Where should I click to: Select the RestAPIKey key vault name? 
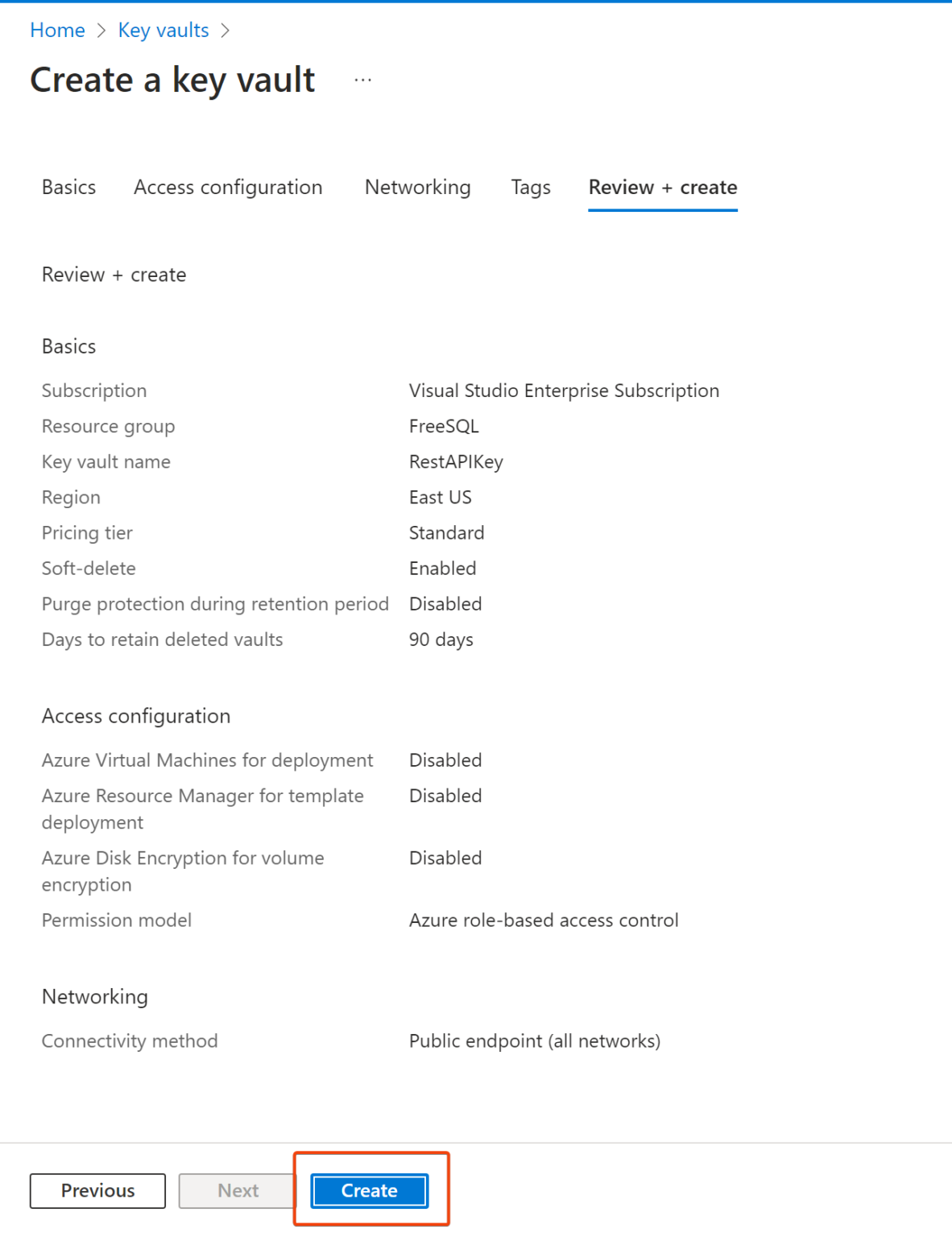(456, 461)
